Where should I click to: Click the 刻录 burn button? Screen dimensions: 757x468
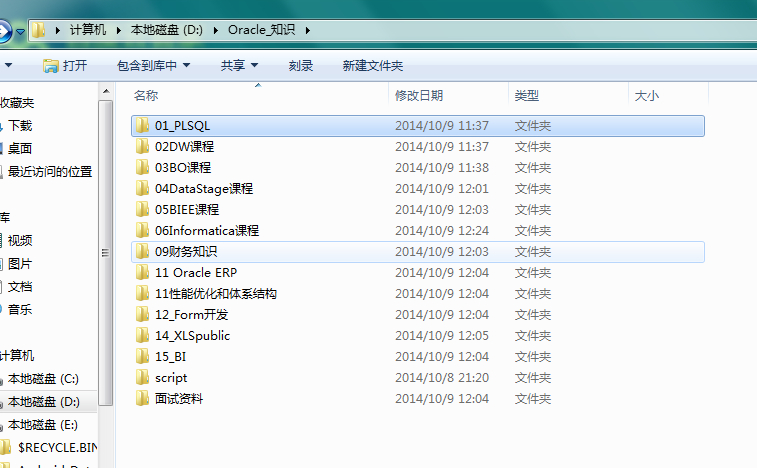coord(301,66)
